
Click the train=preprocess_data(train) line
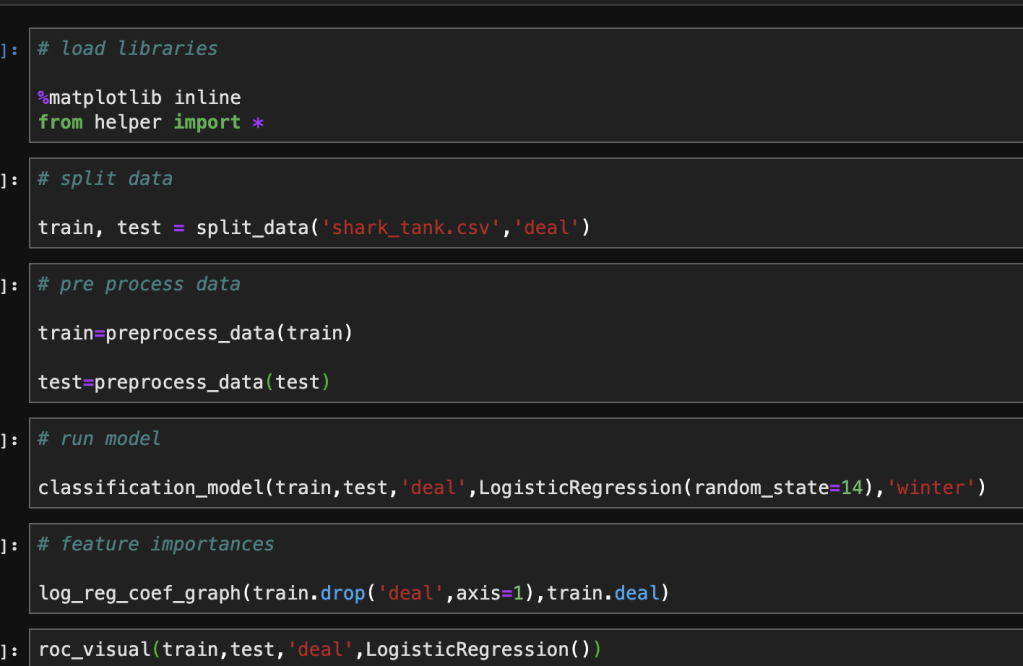tap(195, 332)
